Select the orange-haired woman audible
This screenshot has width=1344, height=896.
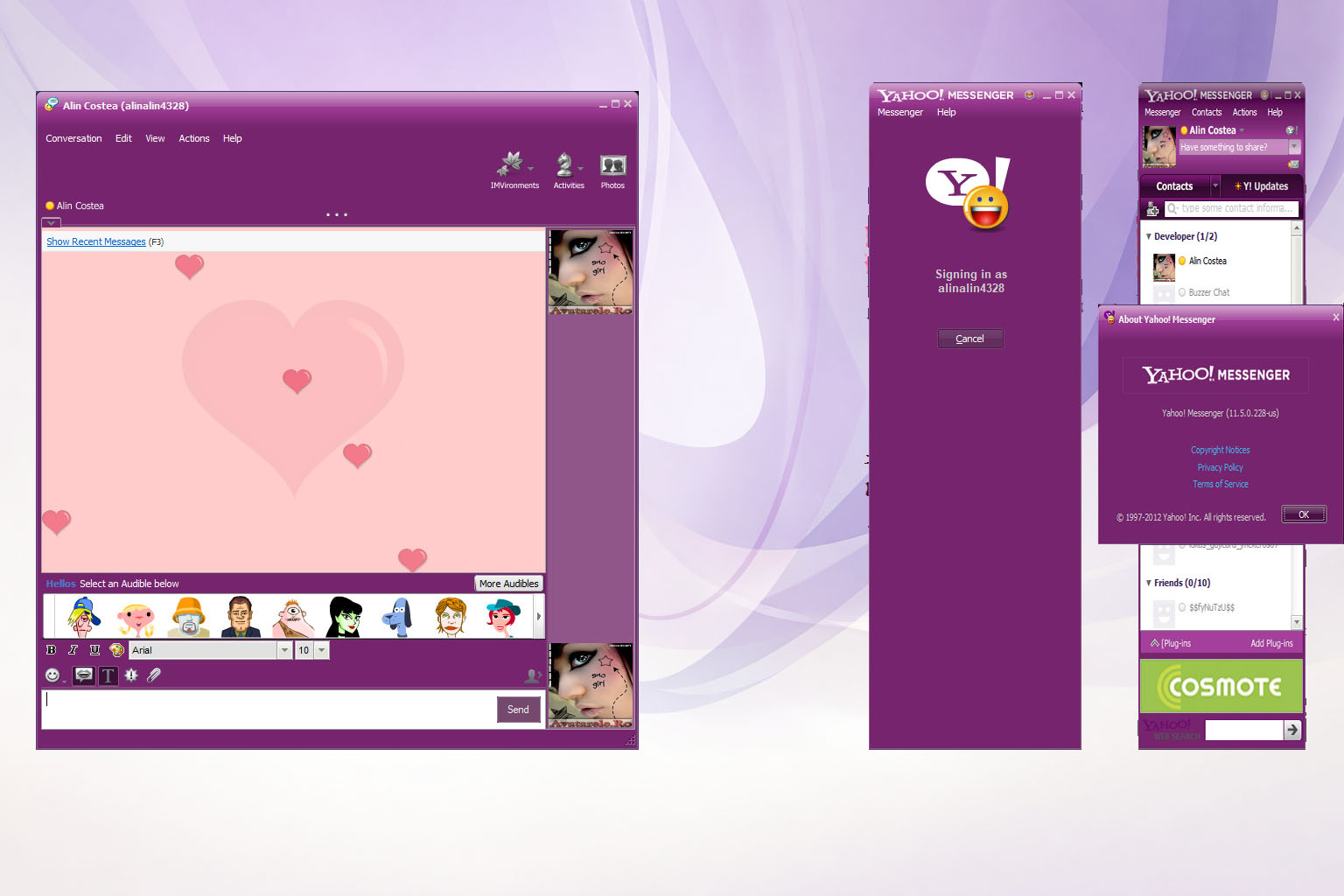click(x=451, y=616)
